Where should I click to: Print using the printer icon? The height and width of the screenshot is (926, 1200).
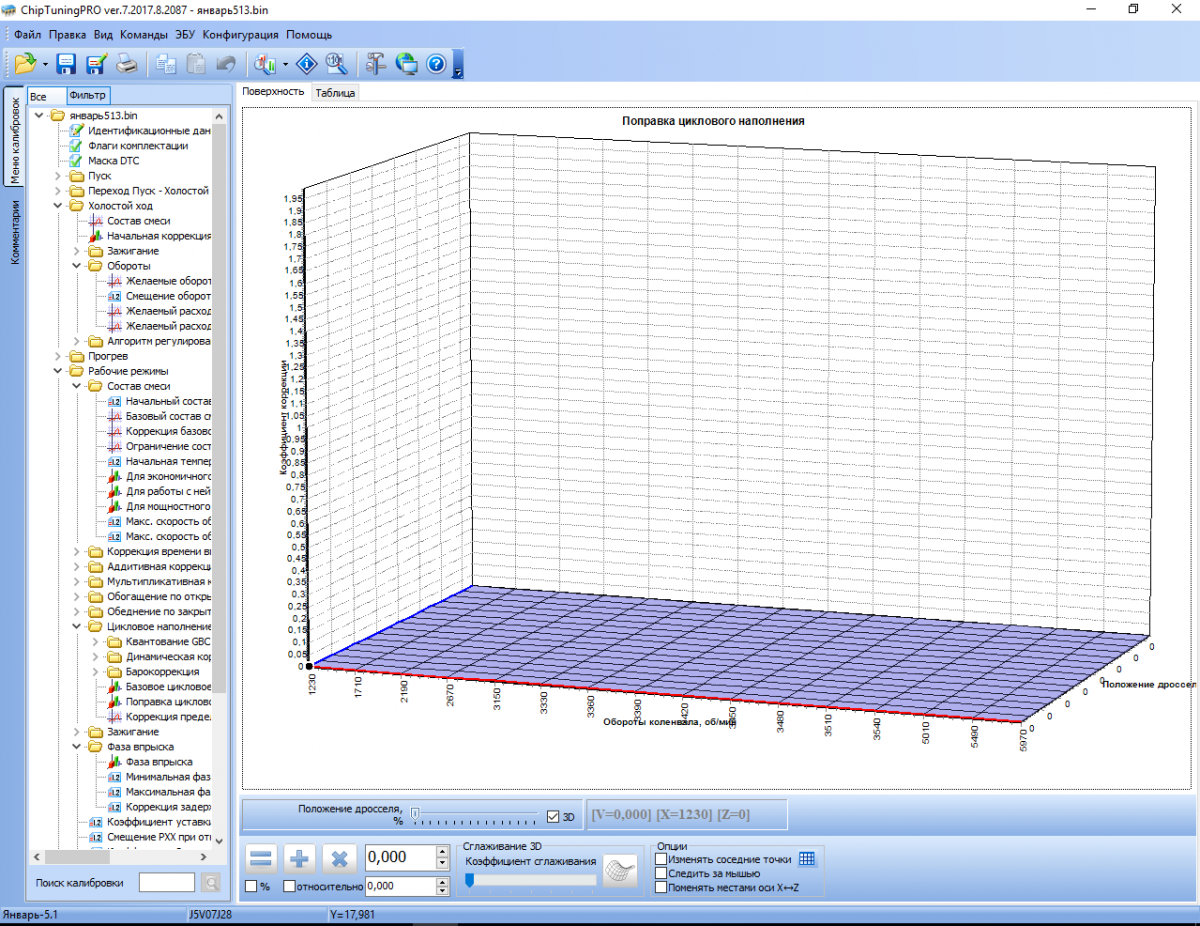coord(127,64)
